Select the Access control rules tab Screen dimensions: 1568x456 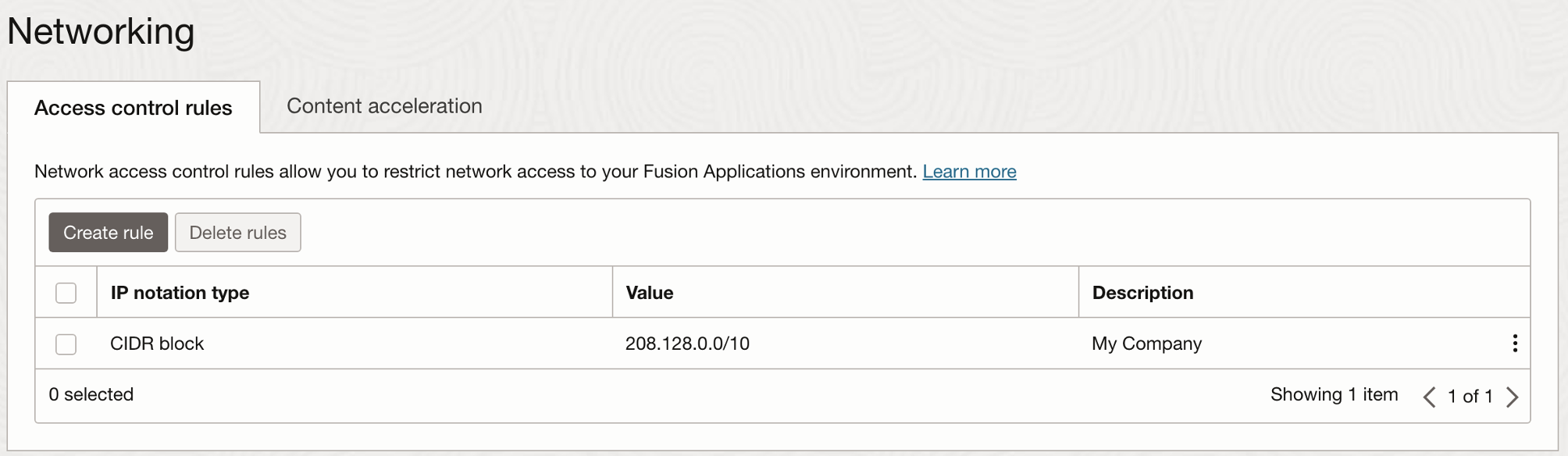click(x=134, y=108)
